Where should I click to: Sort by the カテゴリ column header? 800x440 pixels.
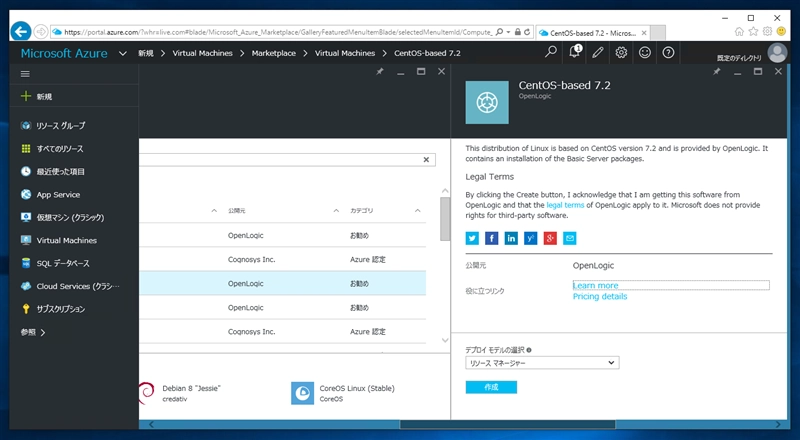pyautogui.click(x=361, y=210)
